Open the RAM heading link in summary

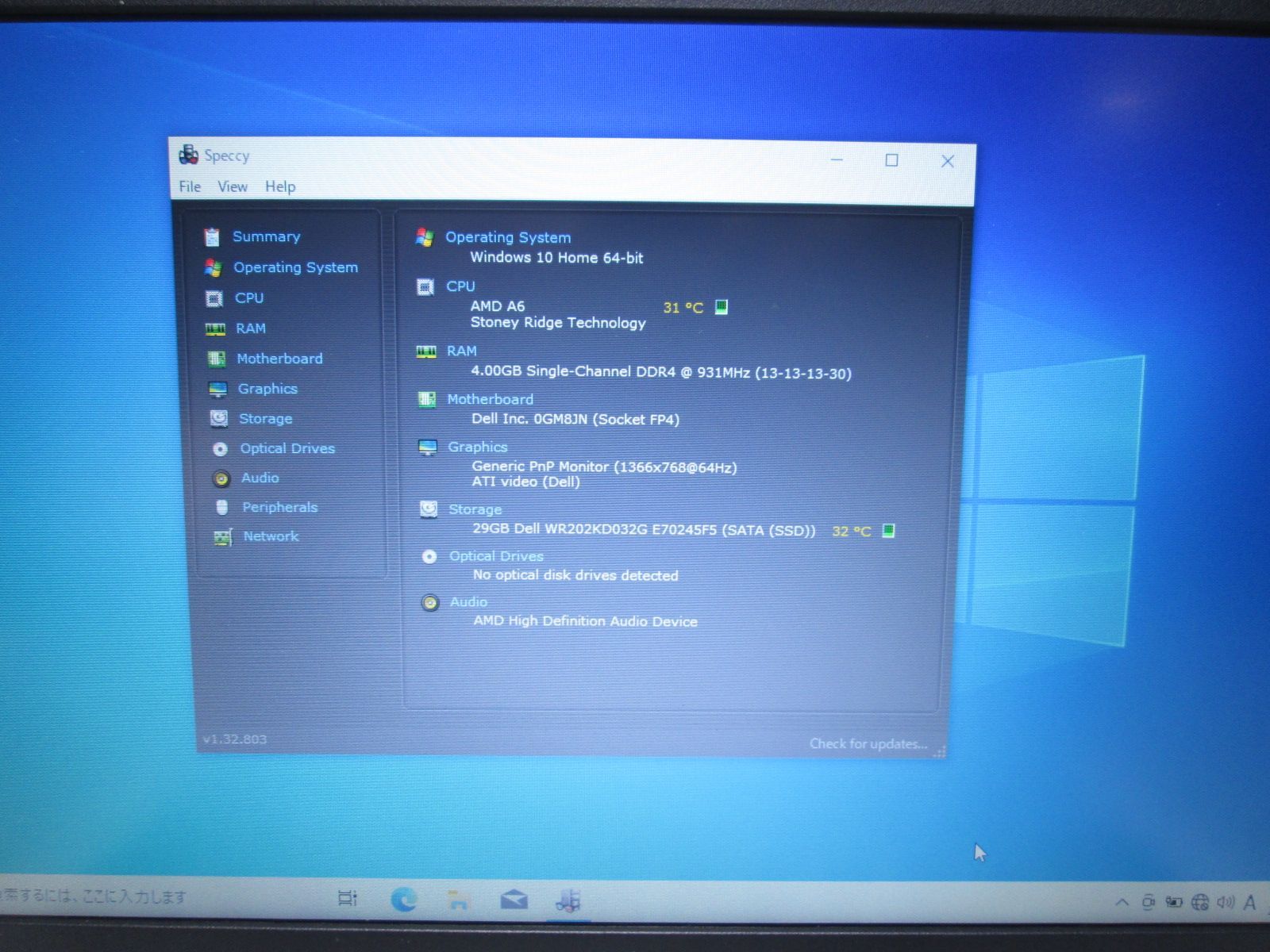click(461, 351)
